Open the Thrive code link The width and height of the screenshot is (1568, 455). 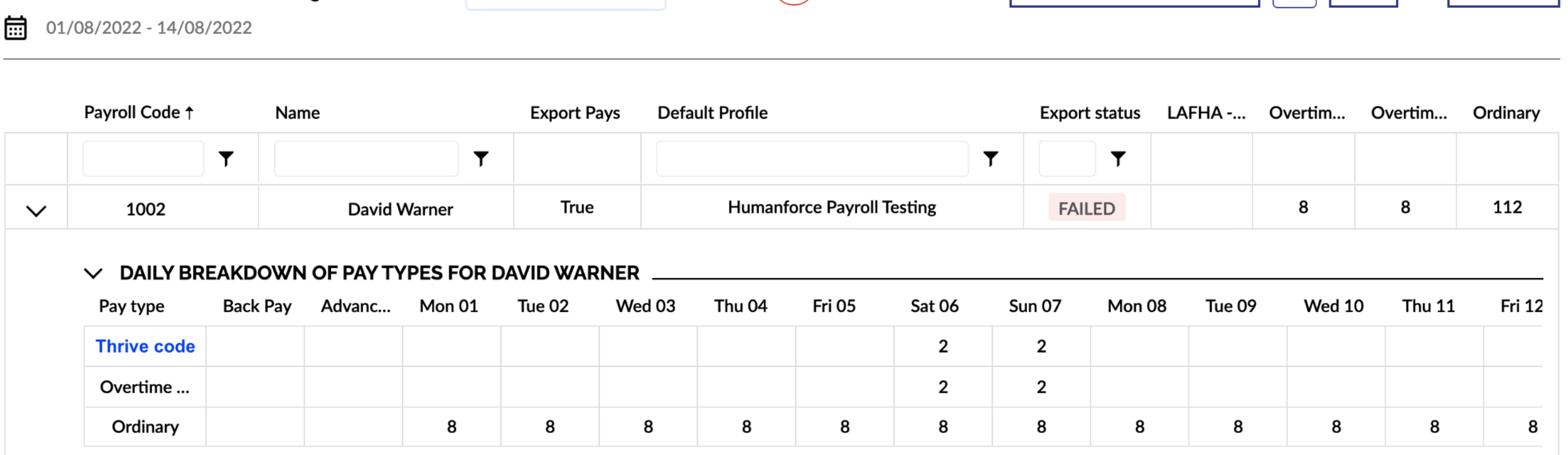[145, 346]
